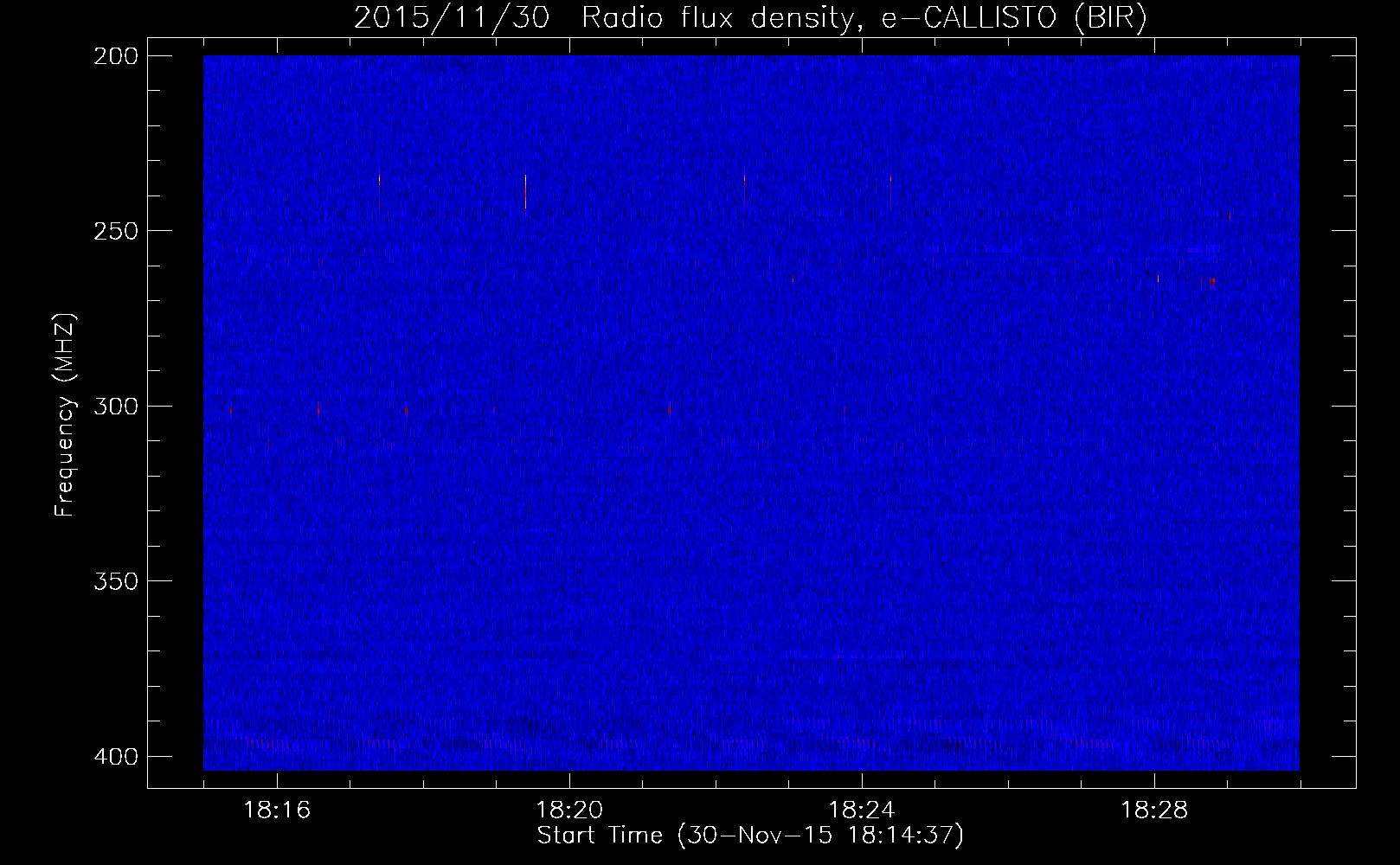Image resolution: width=1400 pixels, height=865 pixels.
Task: Click the 200 frequency tick label
Action: [115, 55]
